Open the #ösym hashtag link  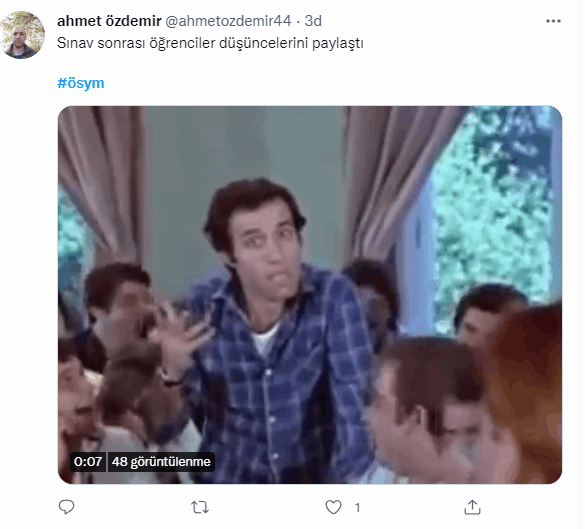click(x=81, y=83)
